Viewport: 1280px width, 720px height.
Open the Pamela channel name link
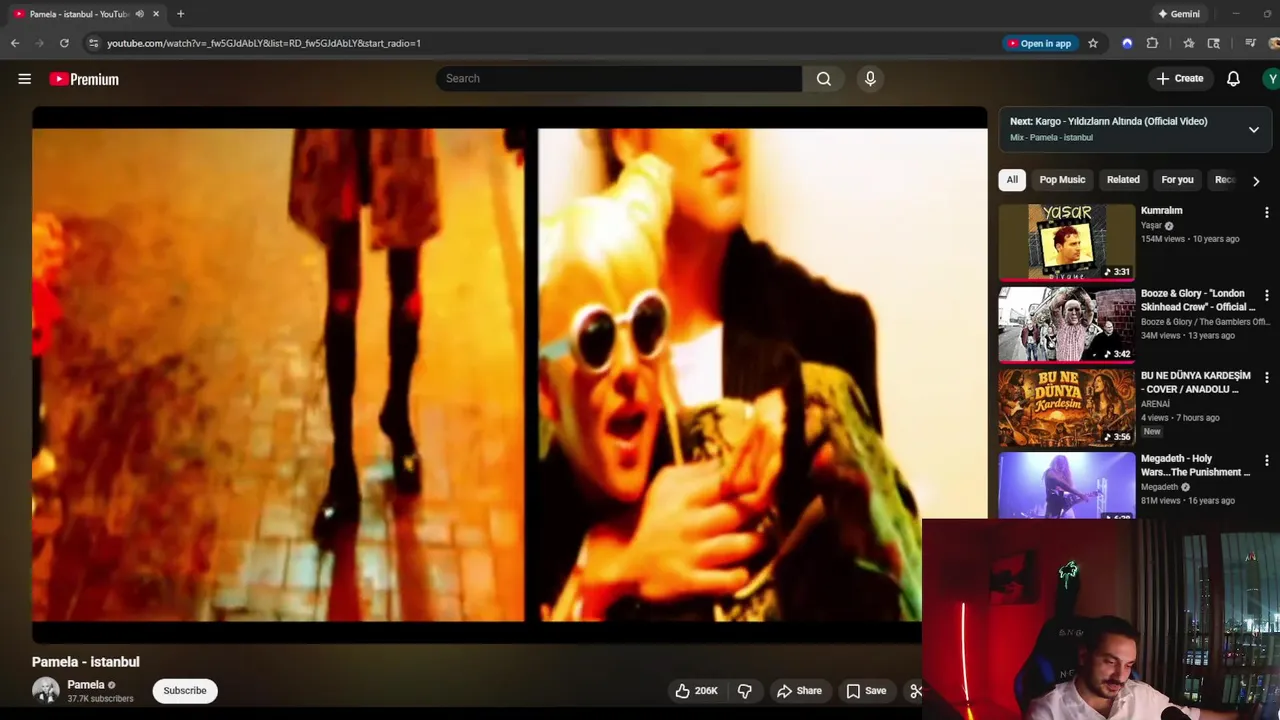coord(86,685)
